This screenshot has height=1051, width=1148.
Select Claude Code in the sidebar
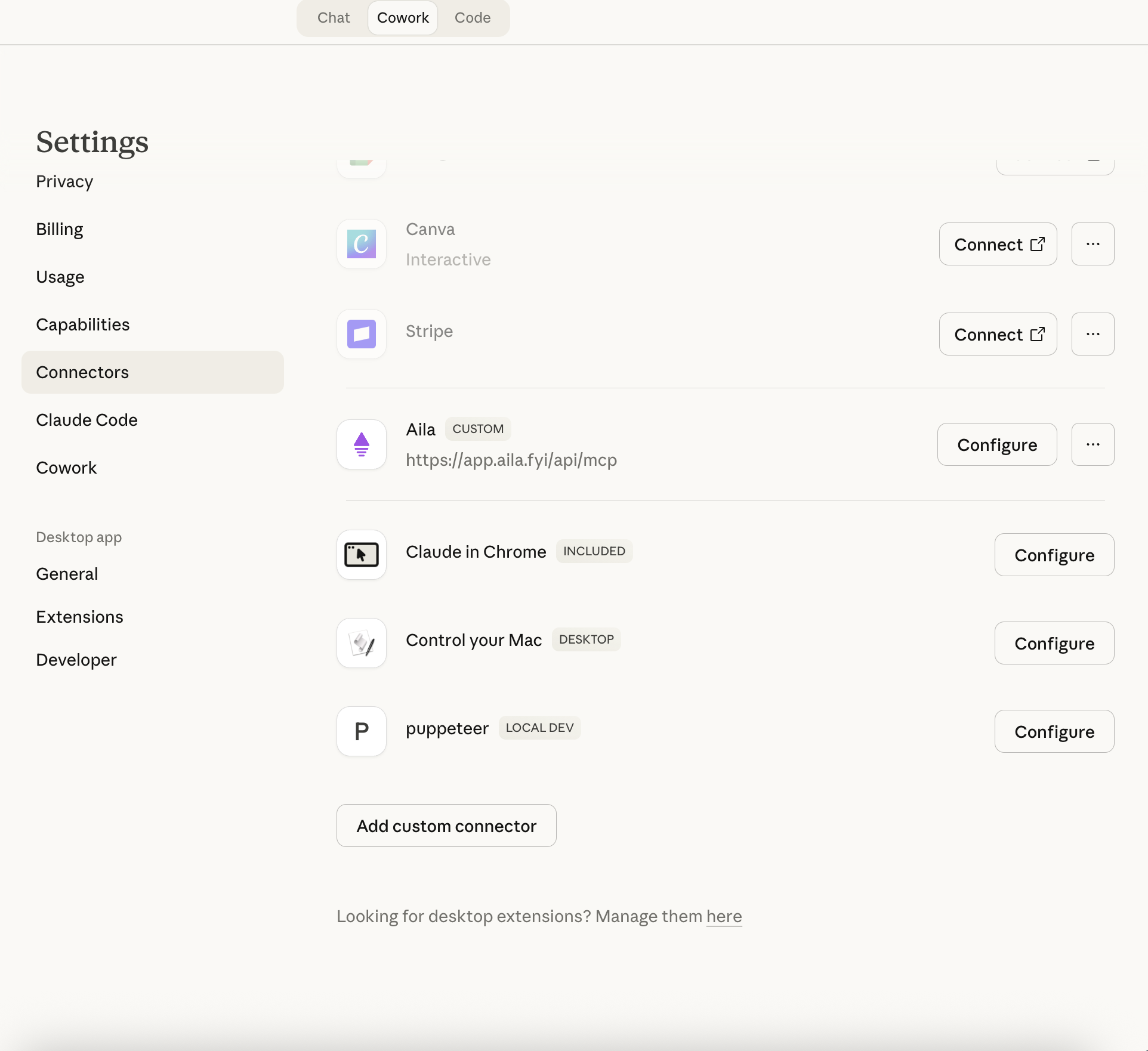pos(87,420)
